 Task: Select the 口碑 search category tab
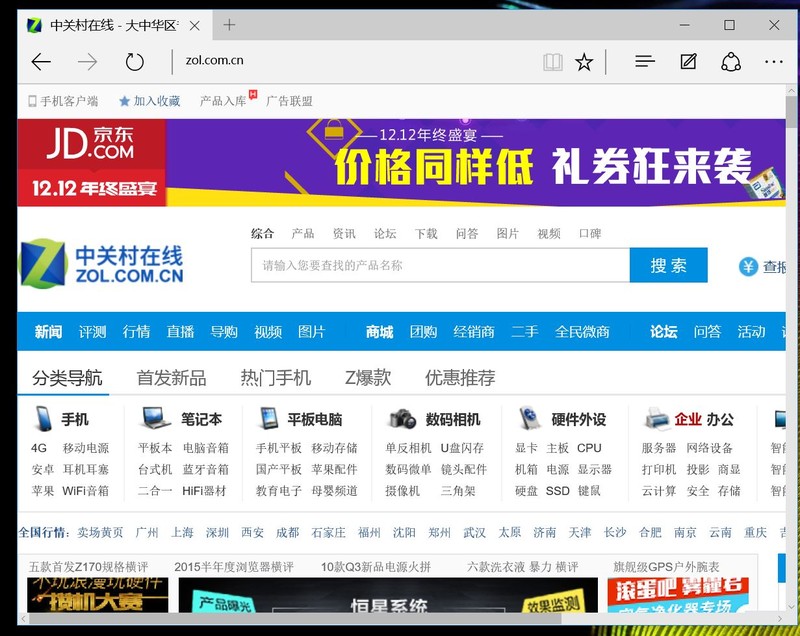(x=590, y=234)
